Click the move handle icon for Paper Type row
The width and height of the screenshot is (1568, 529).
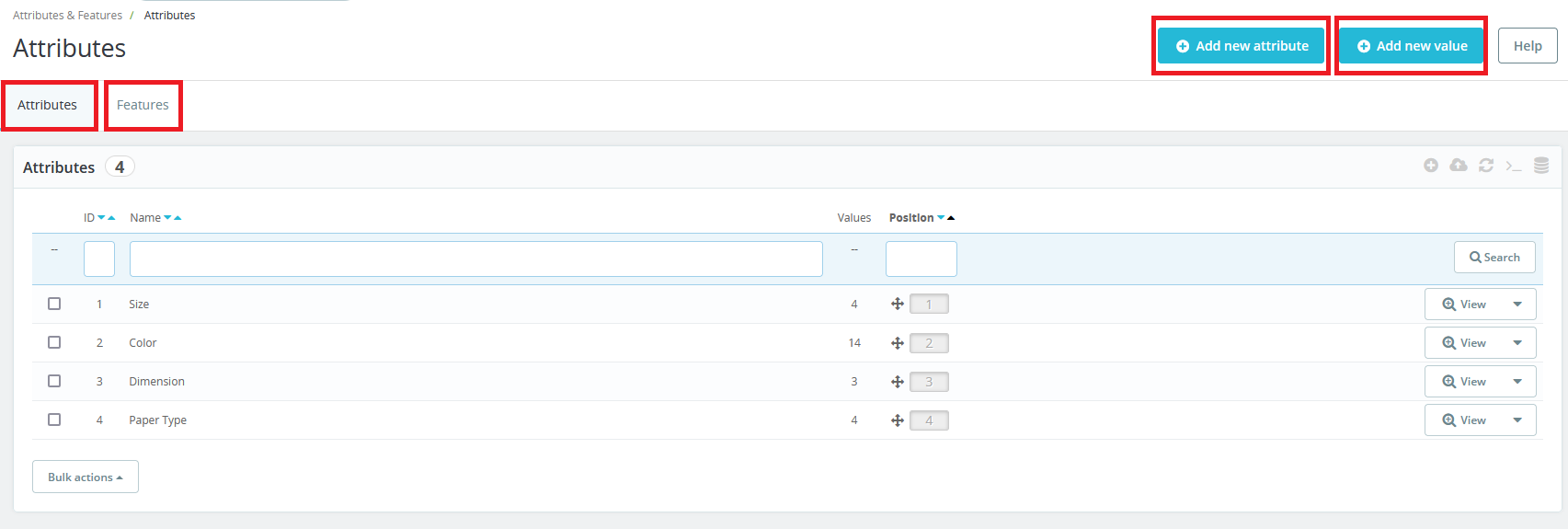[898, 420]
